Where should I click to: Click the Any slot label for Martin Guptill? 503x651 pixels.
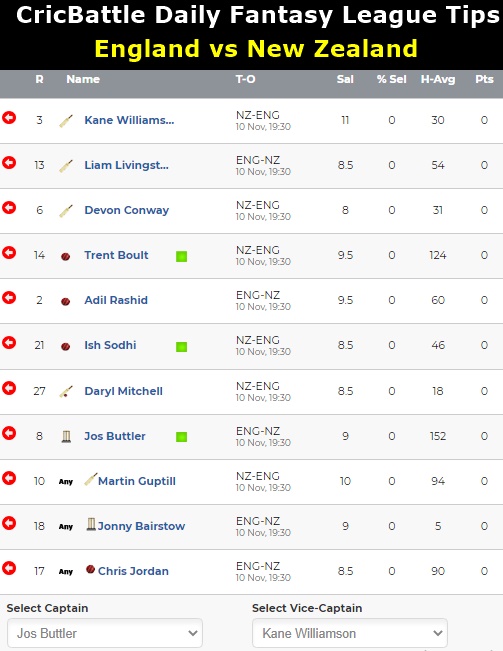66,482
